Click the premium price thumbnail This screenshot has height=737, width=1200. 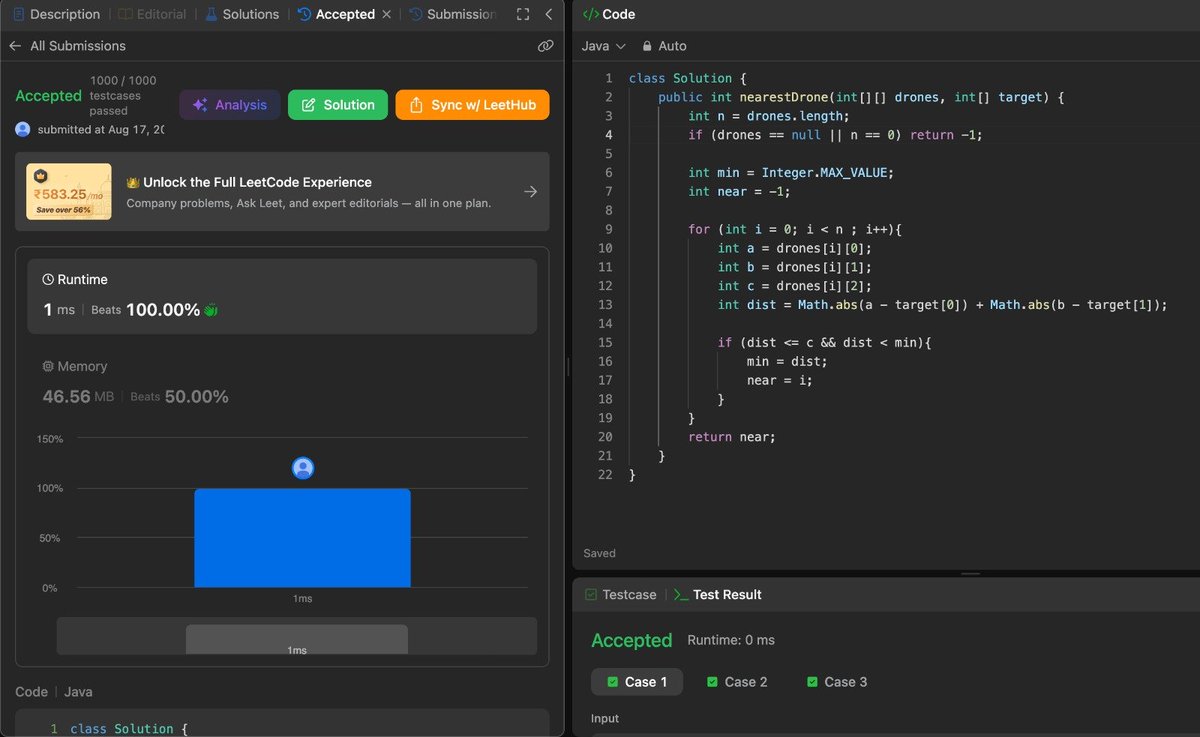click(x=69, y=192)
